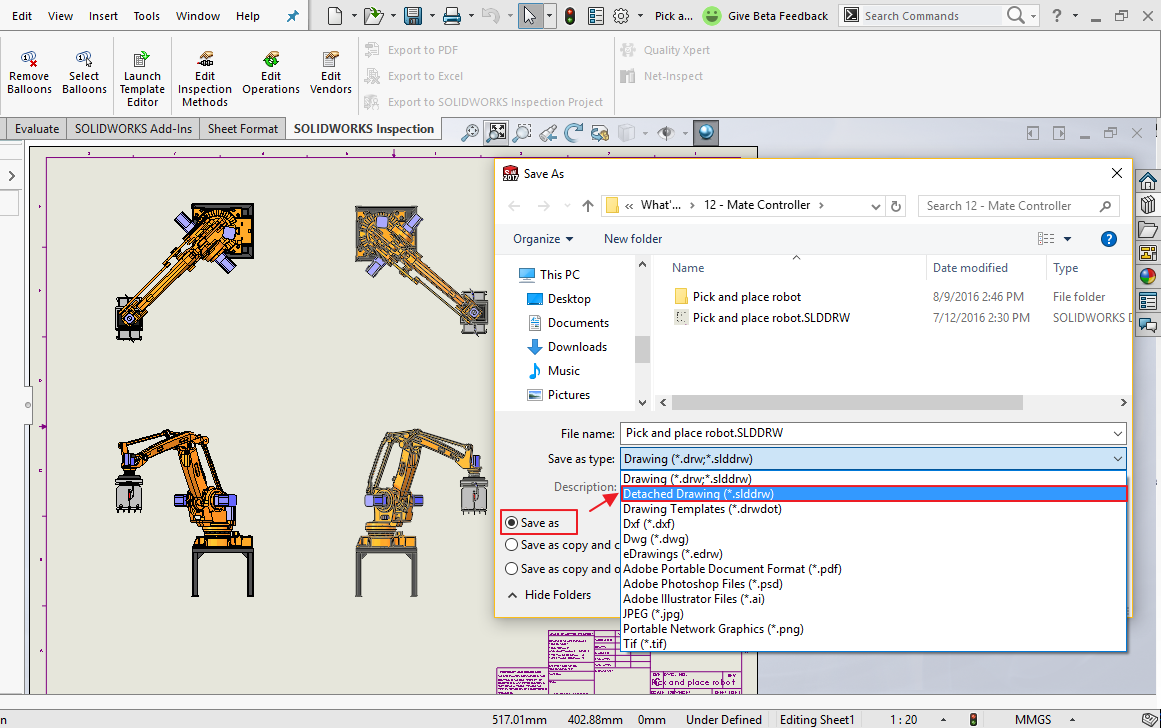Click the folder tree vertical scrollbar
This screenshot has height=728, width=1161.
click(x=642, y=349)
